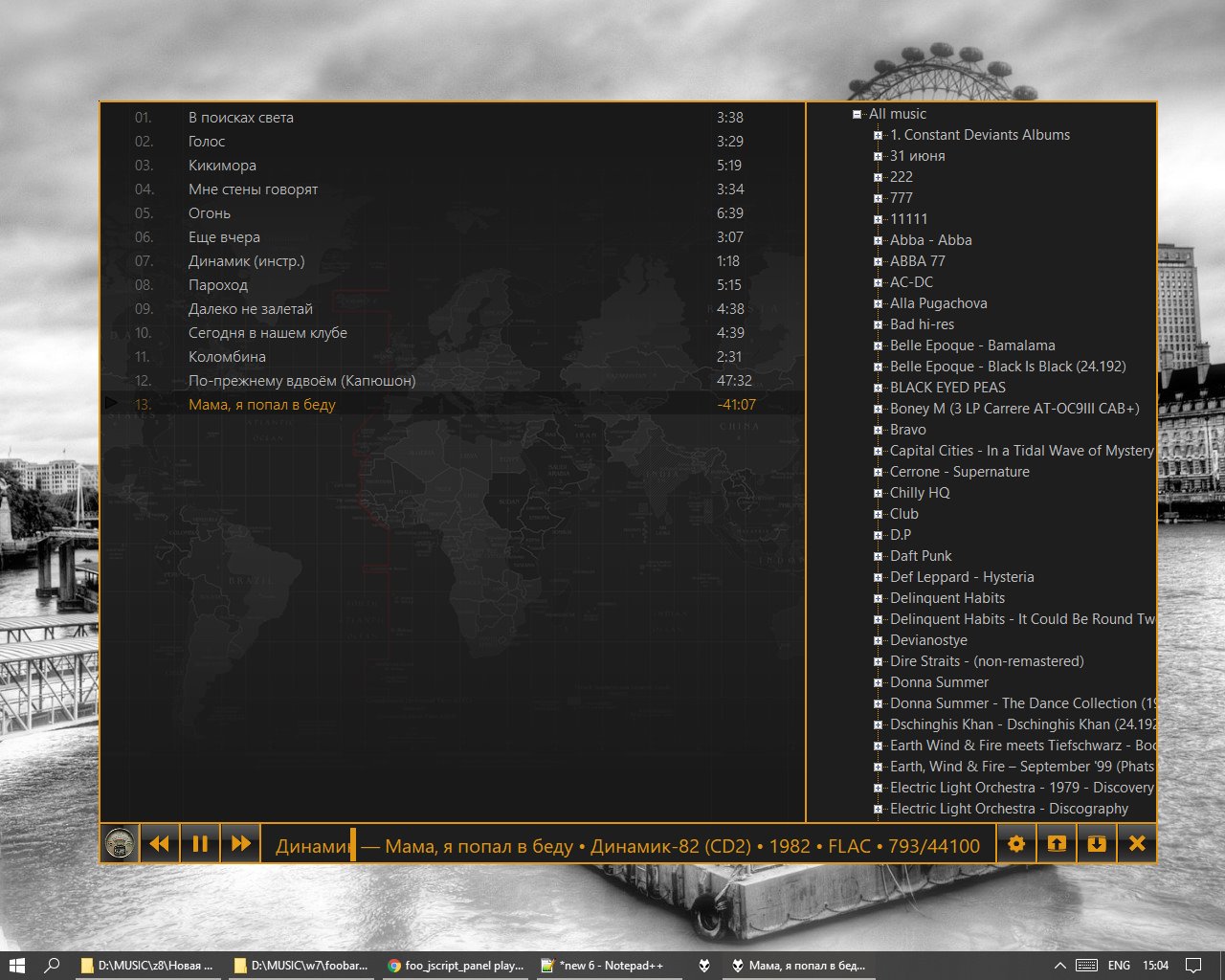Click the up arrow box icon

point(1057,844)
